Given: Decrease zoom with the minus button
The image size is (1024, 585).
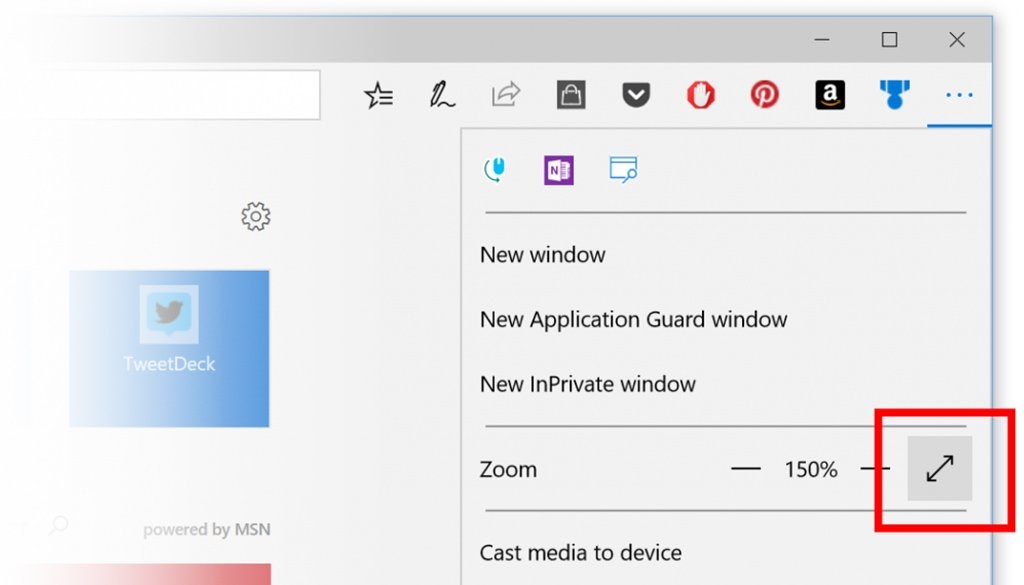Looking at the screenshot, I should pyautogui.click(x=746, y=469).
